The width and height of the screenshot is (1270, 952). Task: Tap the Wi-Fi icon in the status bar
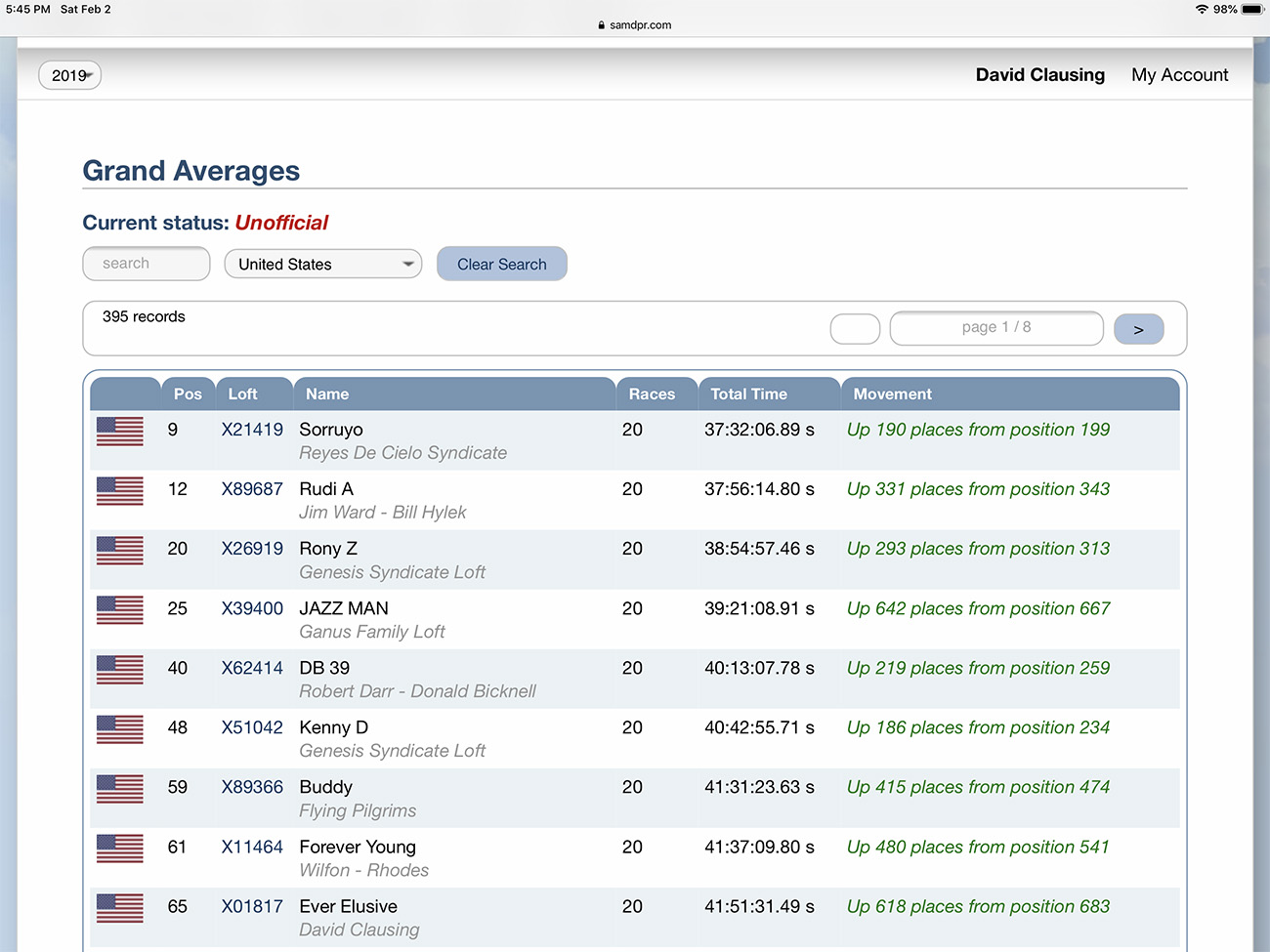(1202, 9)
